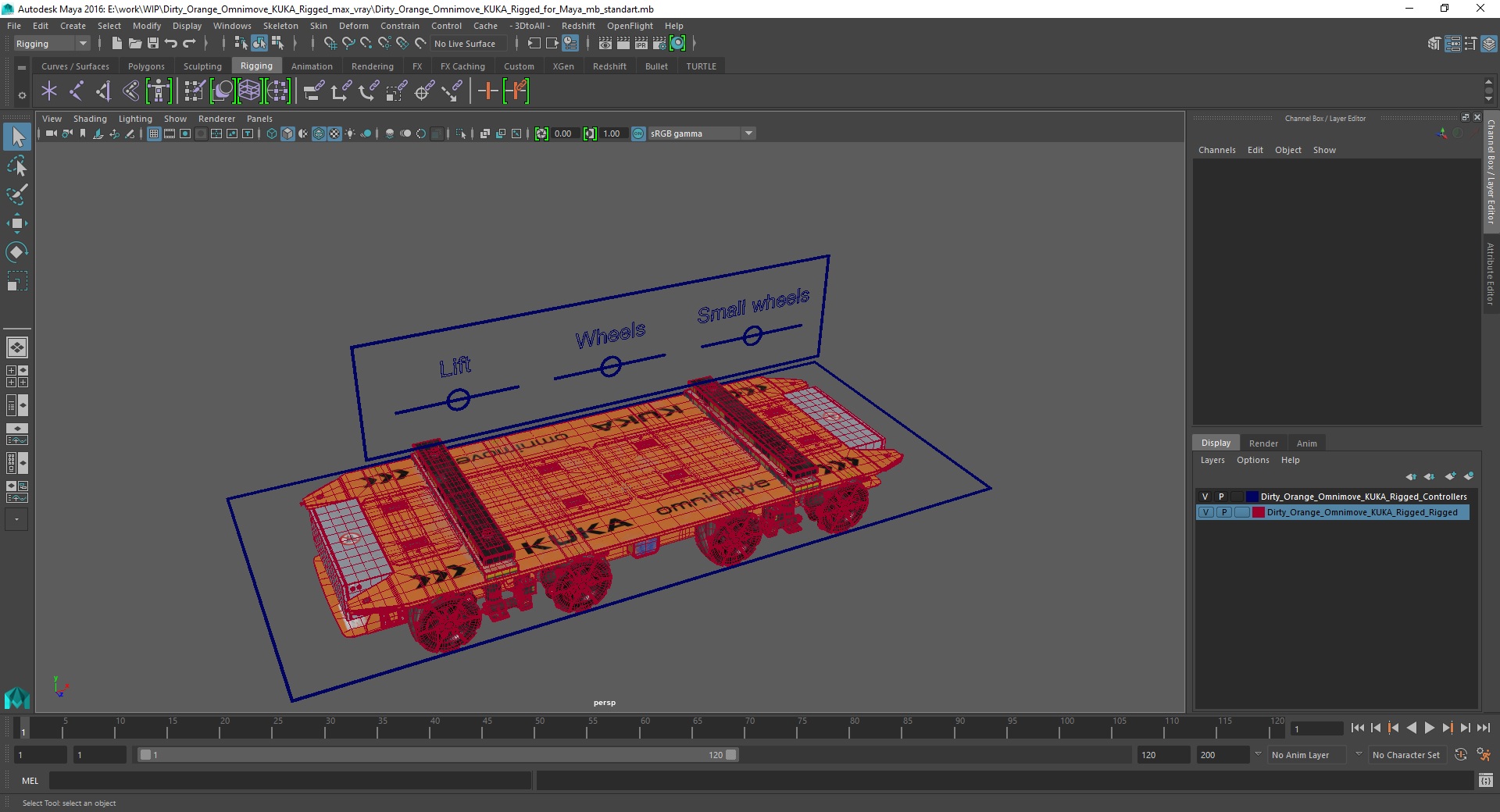Click the Open scene folder icon
The image size is (1500, 812).
click(134, 44)
